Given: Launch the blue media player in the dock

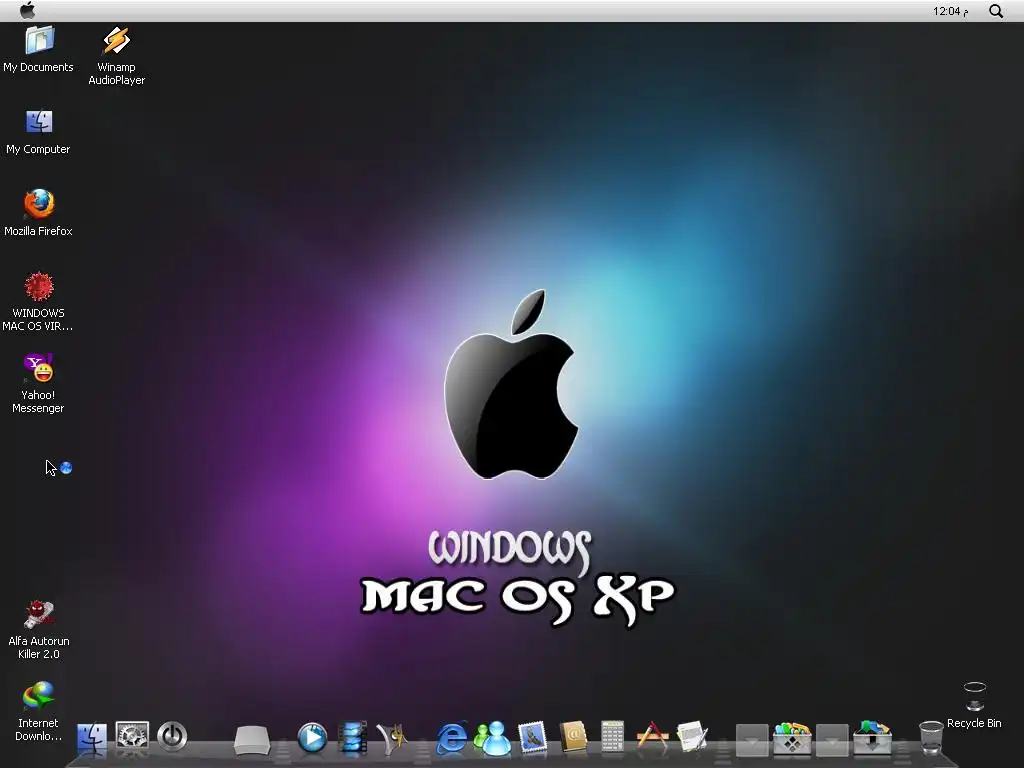Looking at the screenshot, I should point(312,737).
